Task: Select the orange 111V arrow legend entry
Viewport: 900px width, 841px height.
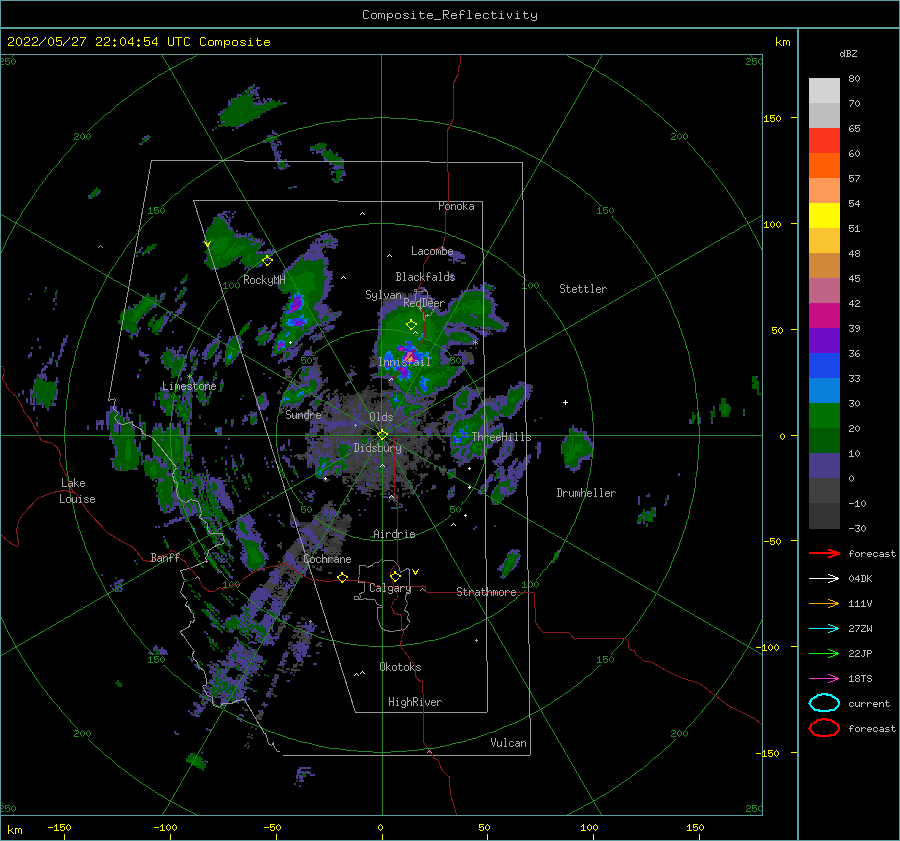Action: click(824, 603)
